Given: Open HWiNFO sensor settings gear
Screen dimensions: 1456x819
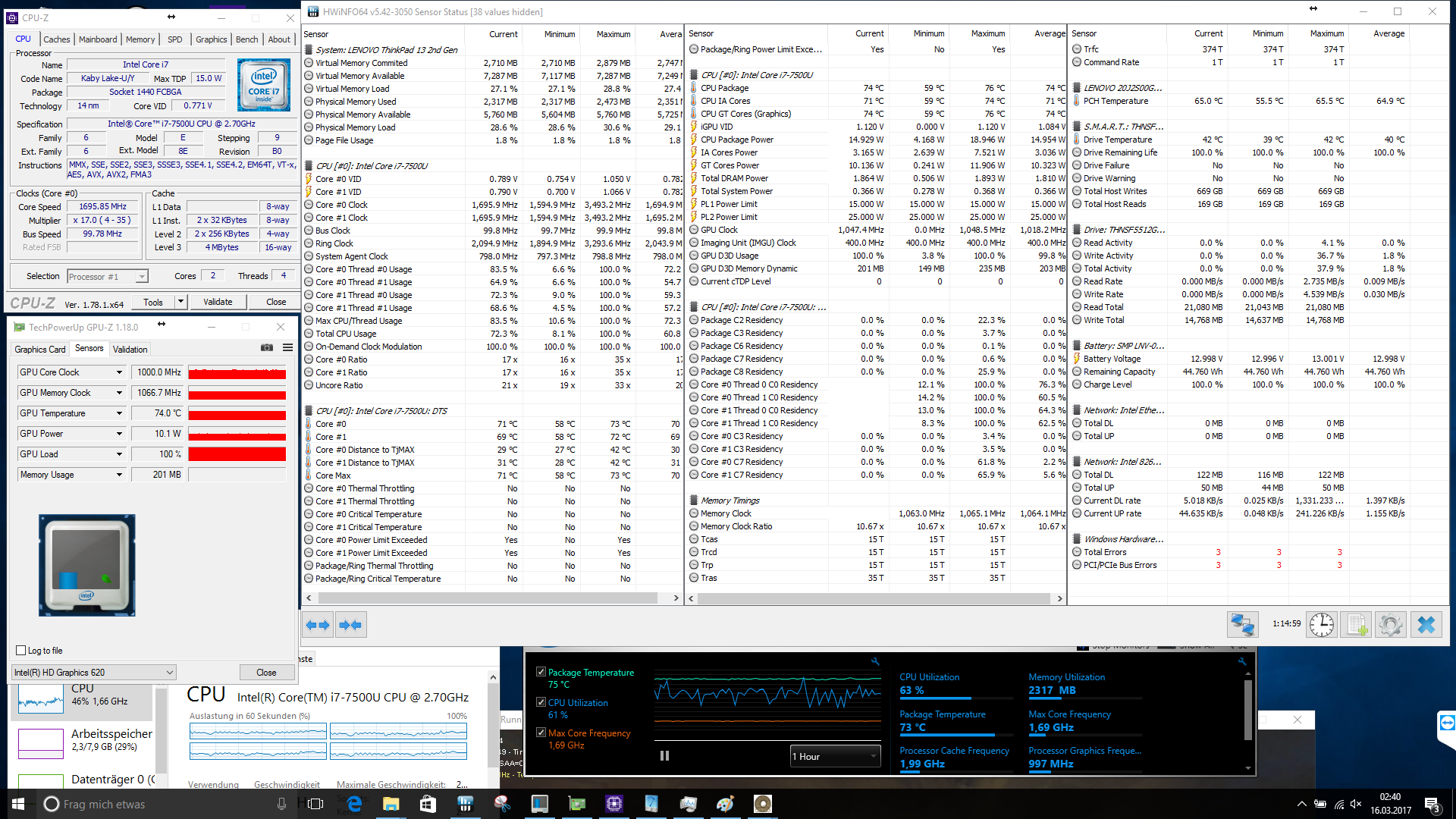Looking at the screenshot, I should tap(1391, 625).
